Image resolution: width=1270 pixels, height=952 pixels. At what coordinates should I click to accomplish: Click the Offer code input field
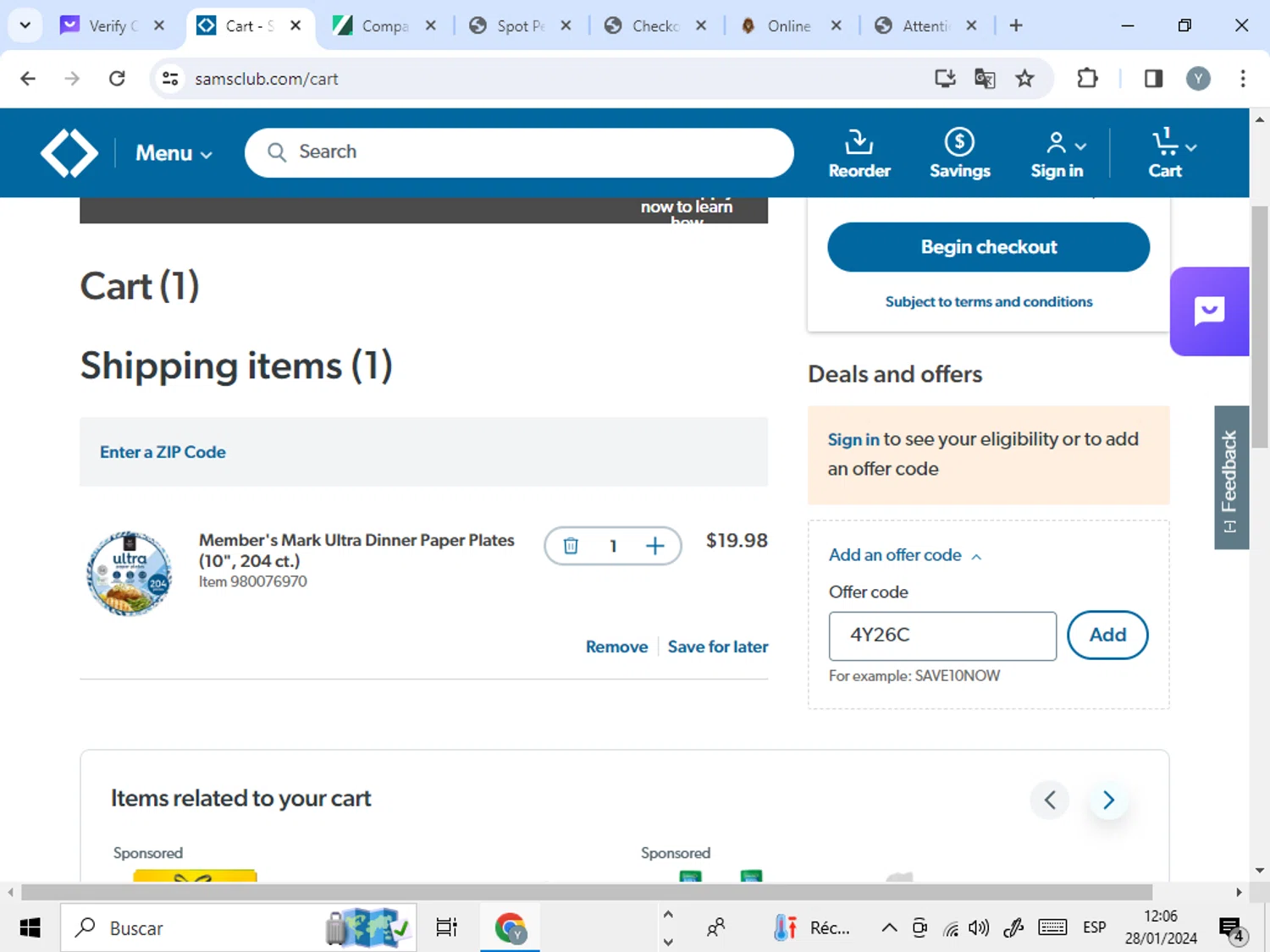tap(942, 636)
